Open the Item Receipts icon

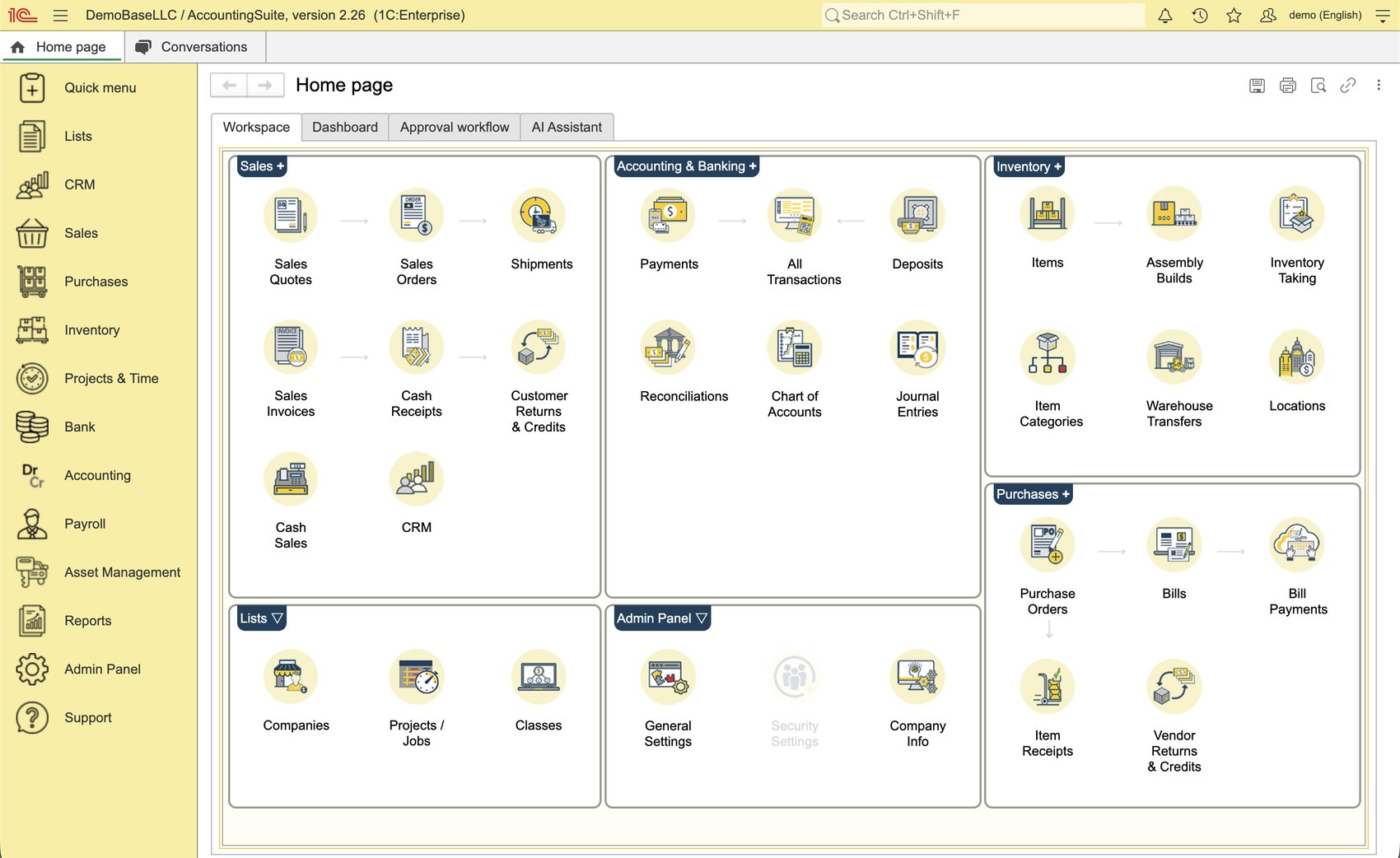1048,687
